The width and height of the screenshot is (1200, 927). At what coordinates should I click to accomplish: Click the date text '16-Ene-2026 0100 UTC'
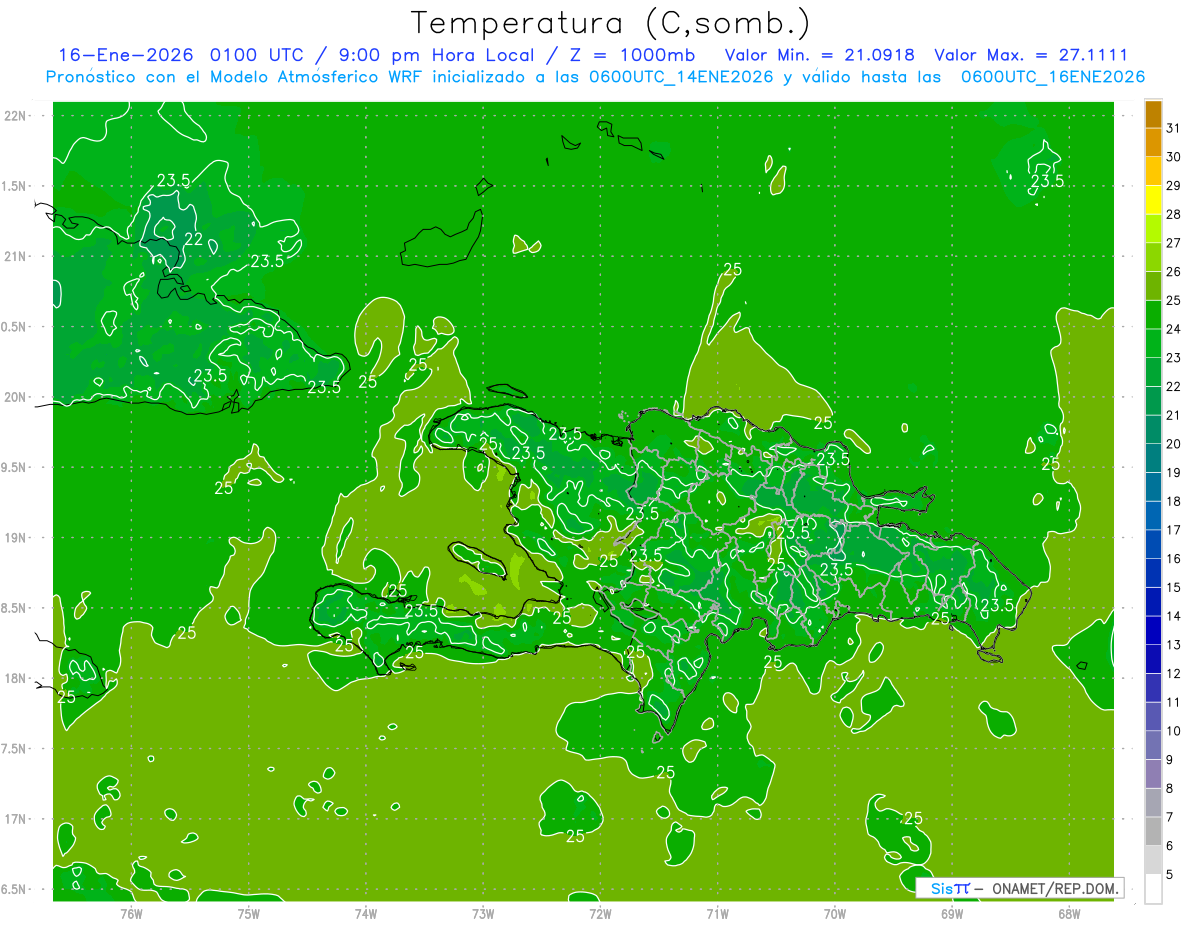[182, 55]
